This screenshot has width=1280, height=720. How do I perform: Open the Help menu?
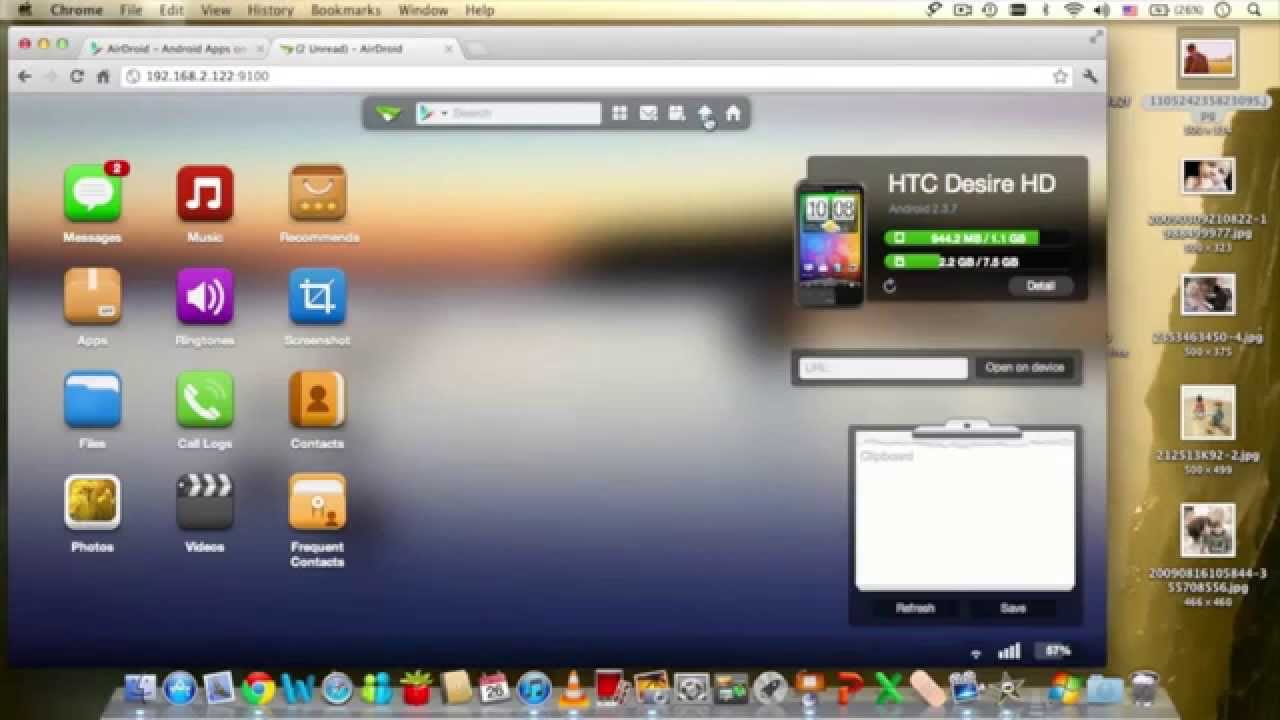pyautogui.click(x=480, y=10)
